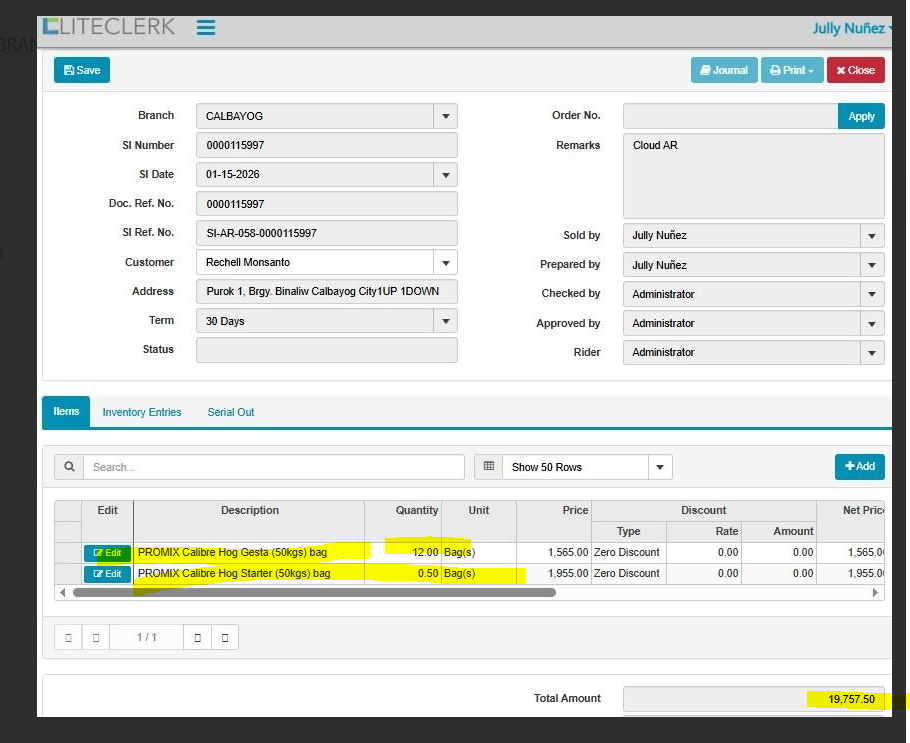910x743 pixels.
Task: Click the Save button
Action: 82,70
